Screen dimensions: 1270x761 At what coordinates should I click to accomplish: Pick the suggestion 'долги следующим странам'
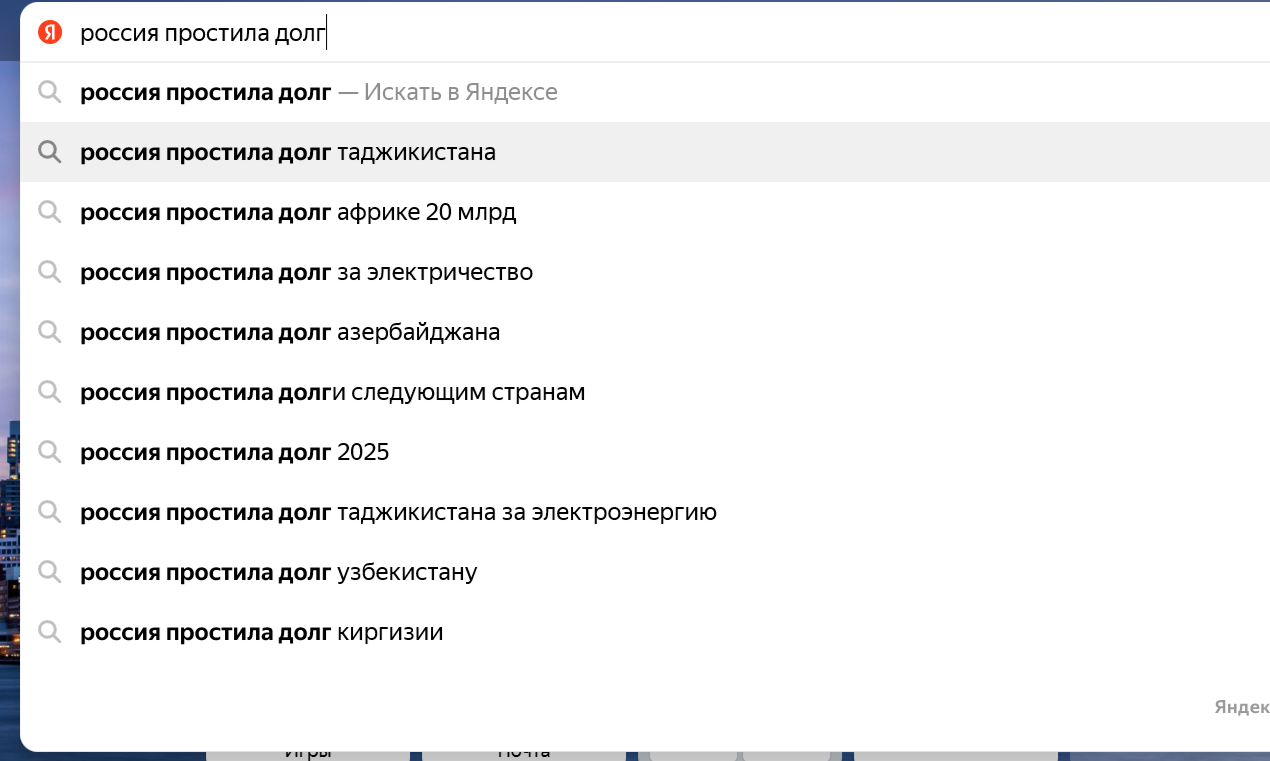tap(645, 392)
